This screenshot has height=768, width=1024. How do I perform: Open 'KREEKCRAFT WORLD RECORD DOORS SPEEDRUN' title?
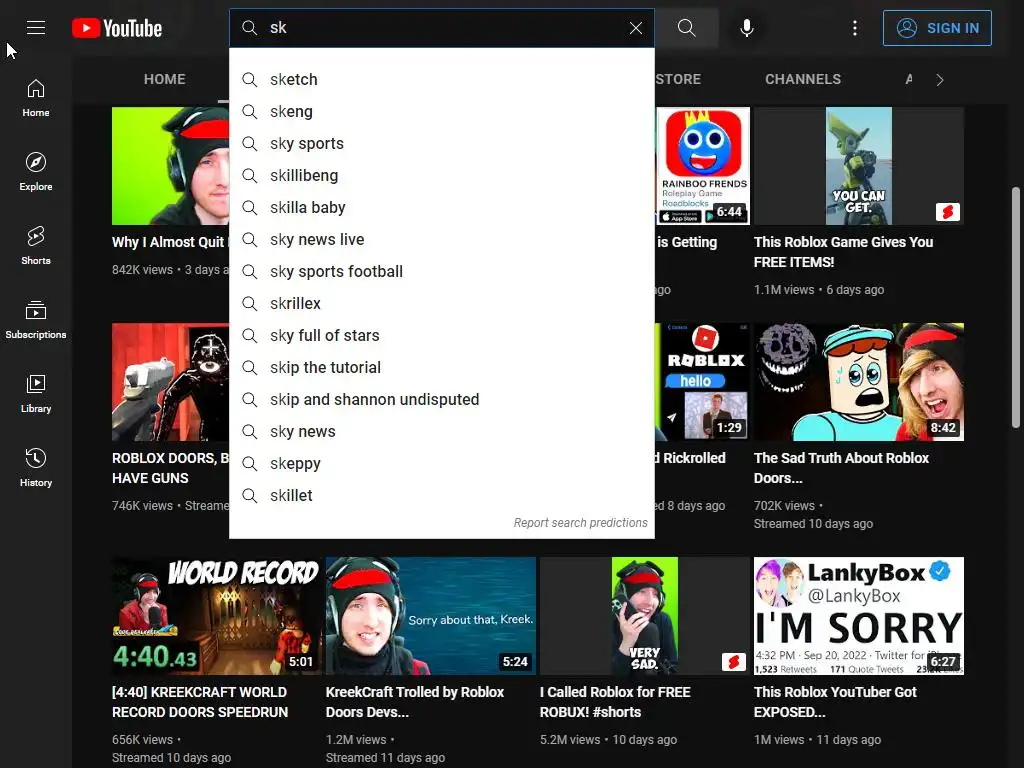[x=200, y=702]
